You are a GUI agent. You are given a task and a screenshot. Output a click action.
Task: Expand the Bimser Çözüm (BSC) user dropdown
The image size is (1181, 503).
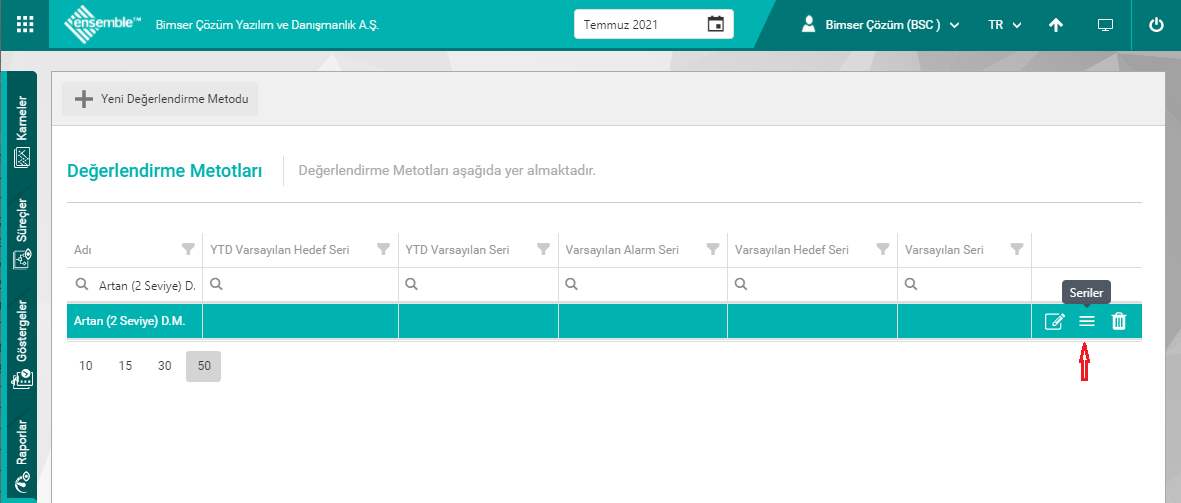tap(892, 25)
